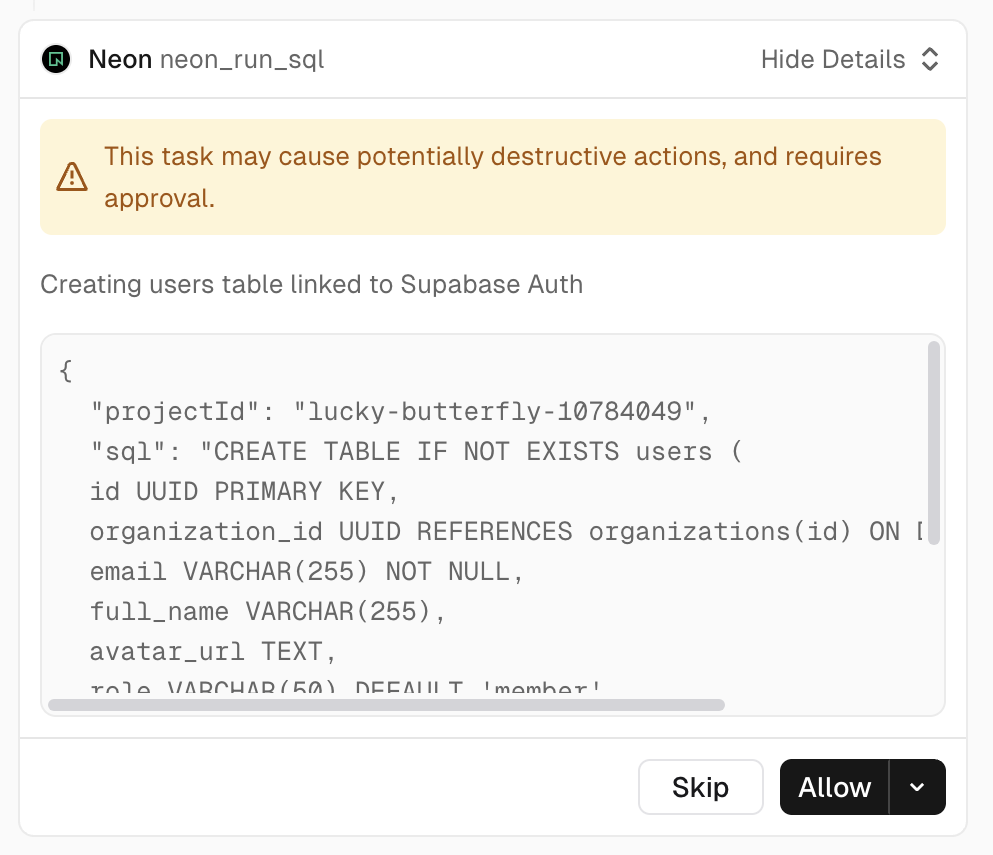Collapse details with the Hide Details chevrons

pos(930,60)
